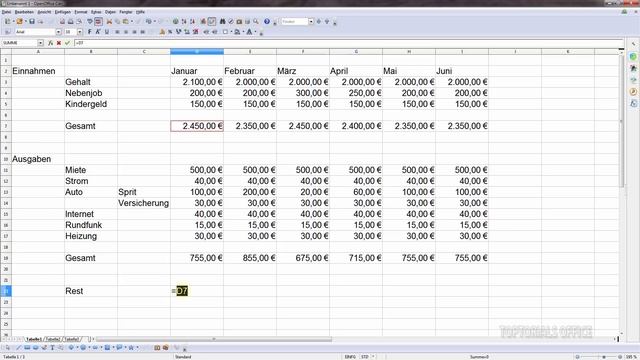Click the zoom out minus button
Screen dimensions: 640x360
(x=577, y=357)
